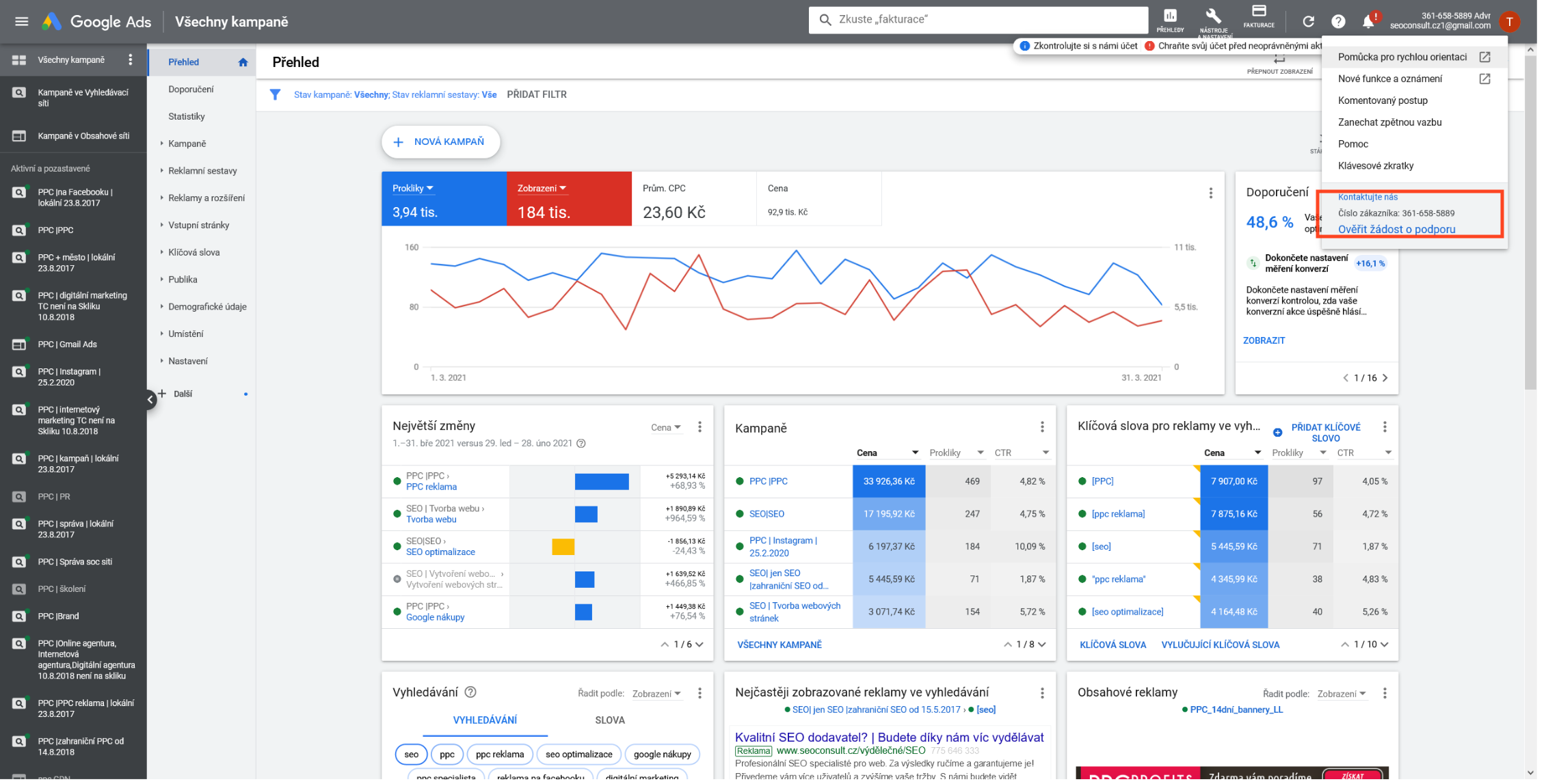Click the Vyhledávání help question icon
This screenshot has width=1546, height=784.
[473, 696]
